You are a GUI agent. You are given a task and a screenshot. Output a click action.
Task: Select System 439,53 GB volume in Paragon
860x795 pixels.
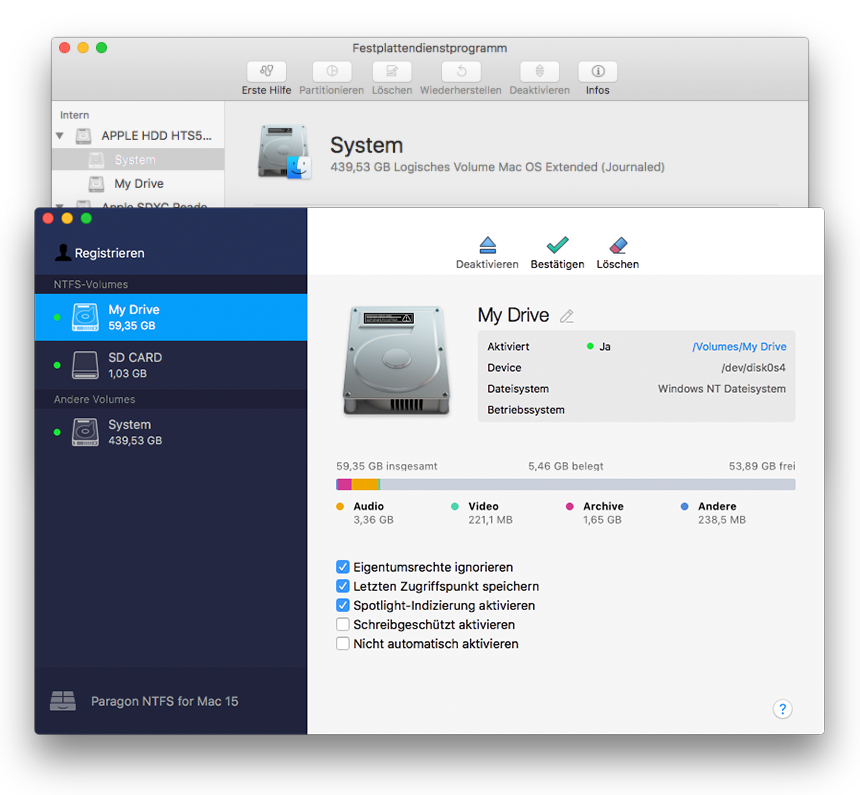171,432
